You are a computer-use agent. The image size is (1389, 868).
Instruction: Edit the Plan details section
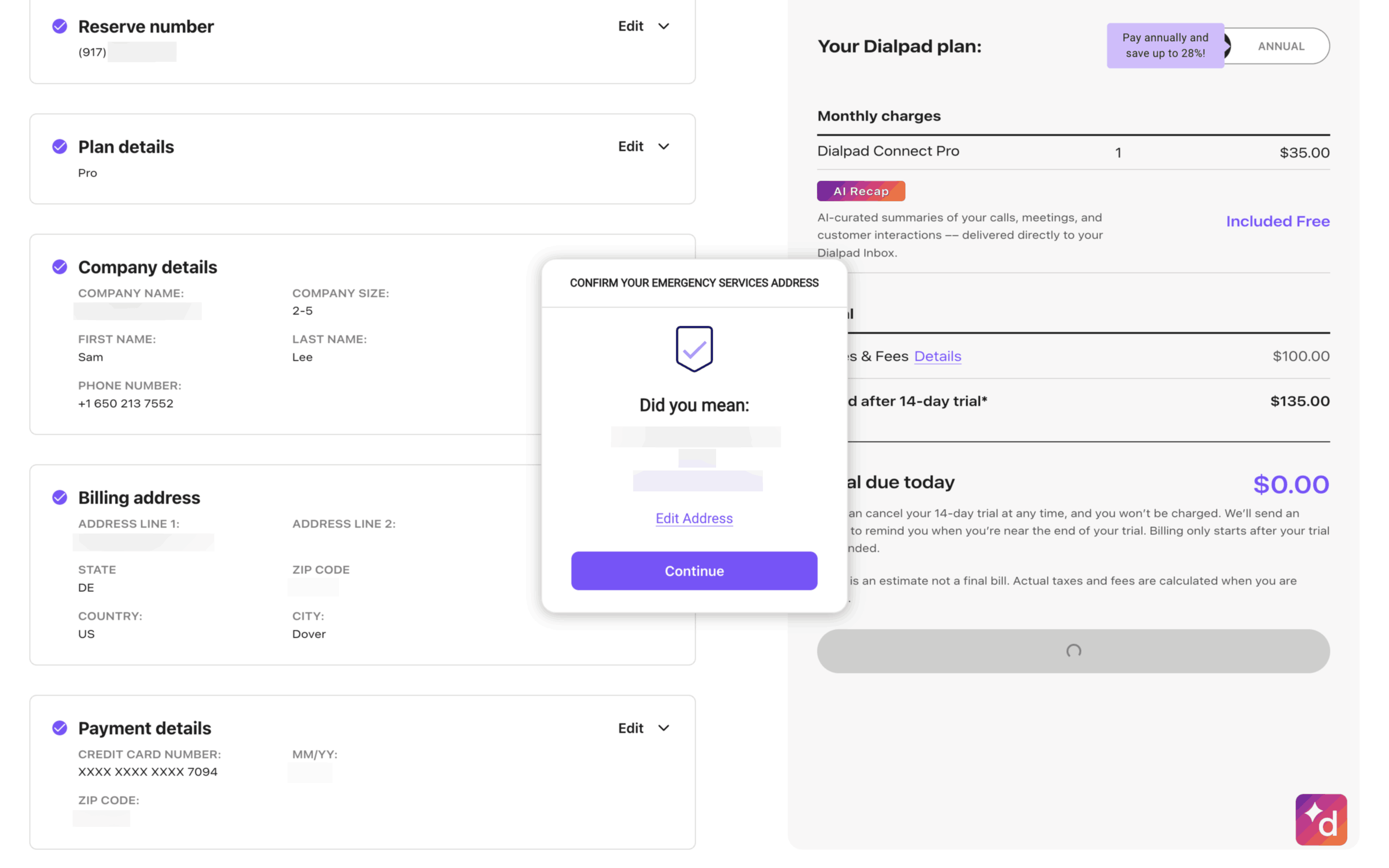[630, 147]
